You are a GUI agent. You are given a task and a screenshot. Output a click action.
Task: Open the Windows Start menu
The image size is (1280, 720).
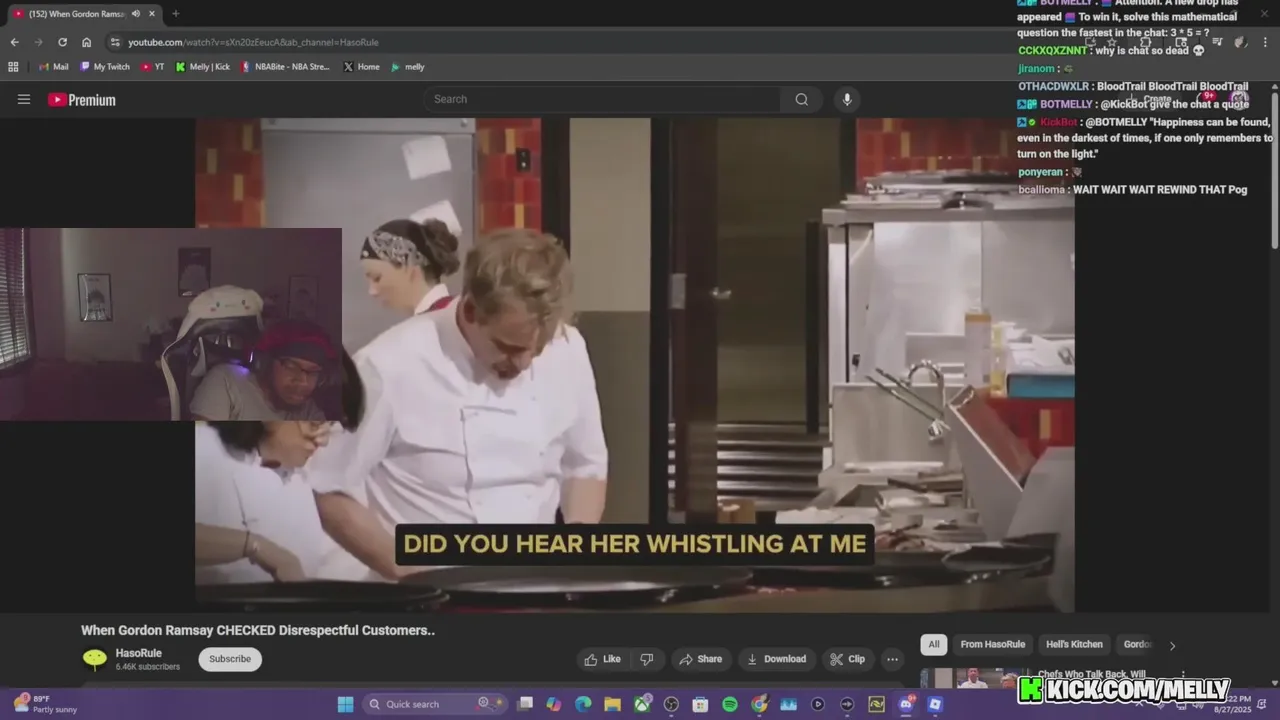coord(345,704)
